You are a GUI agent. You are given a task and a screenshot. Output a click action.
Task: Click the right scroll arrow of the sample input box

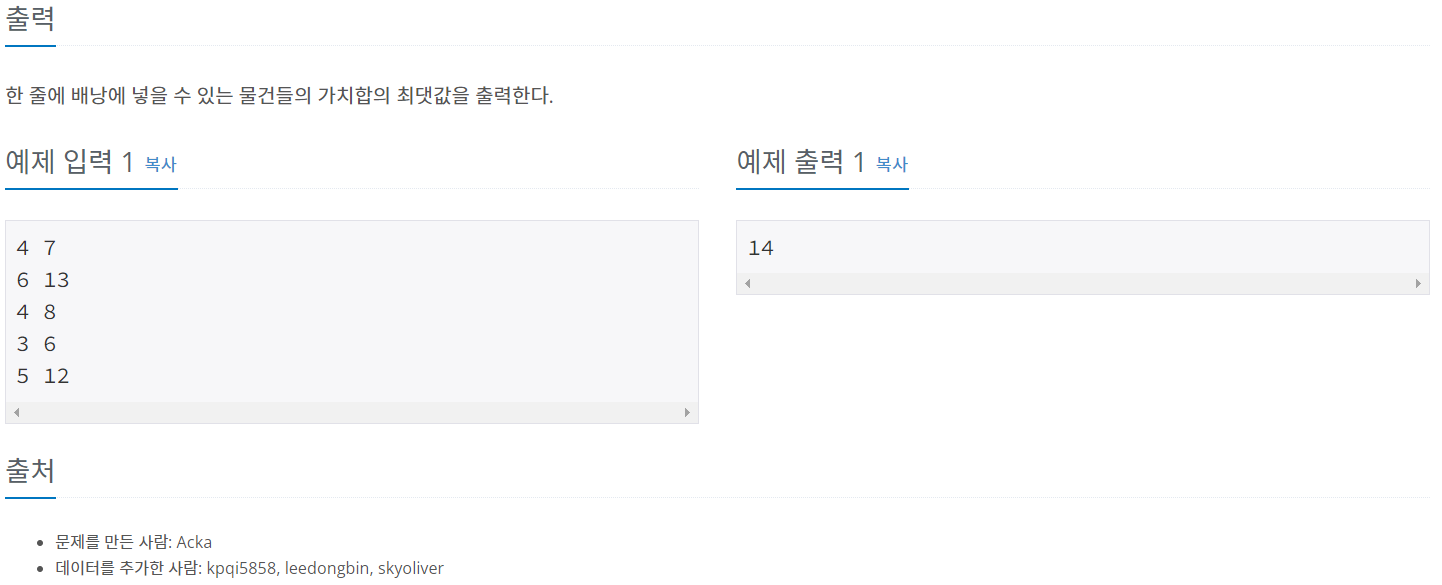(x=687, y=411)
